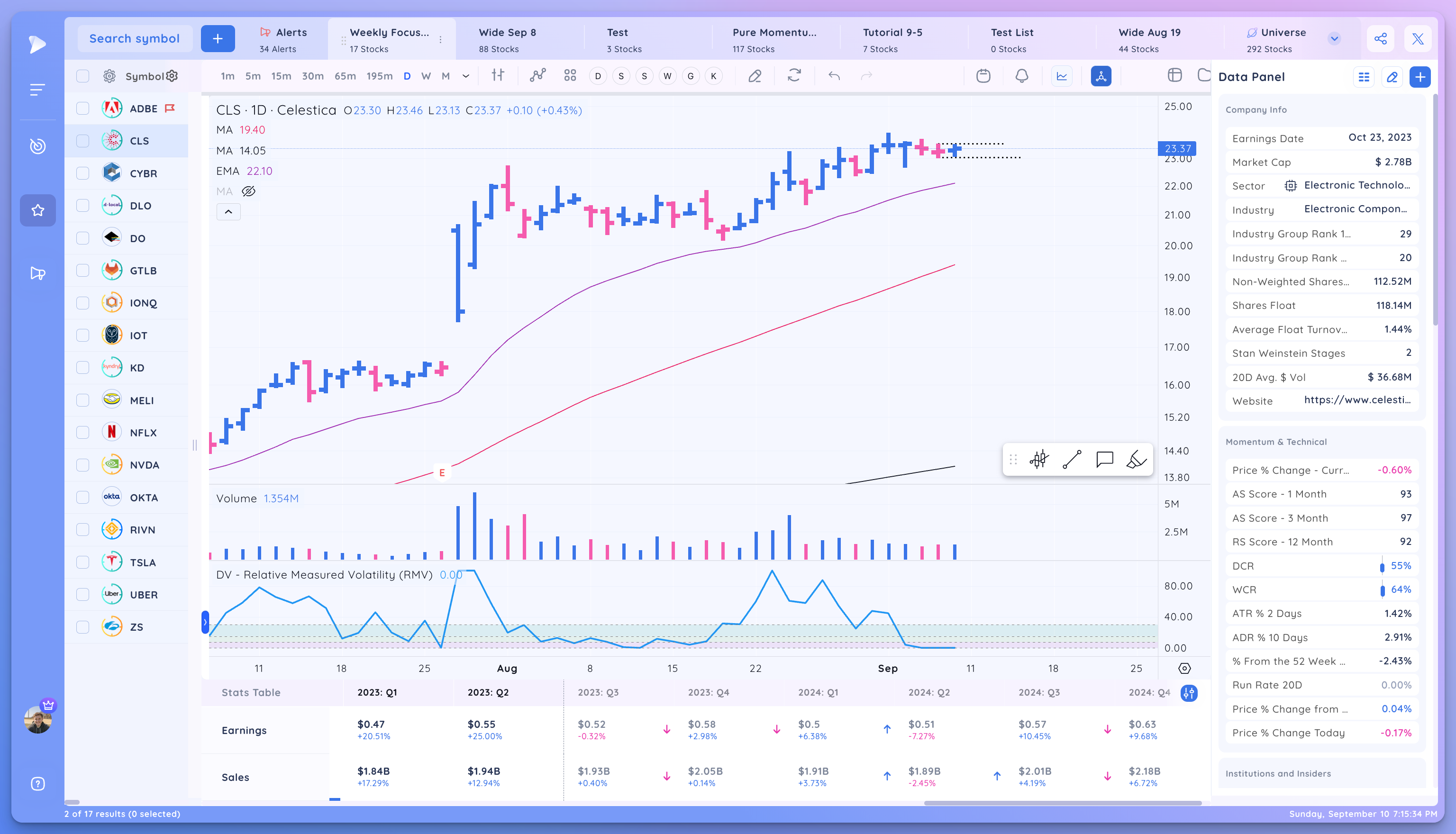Edit the Data Panel with pencil icon

coord(1392,77)
